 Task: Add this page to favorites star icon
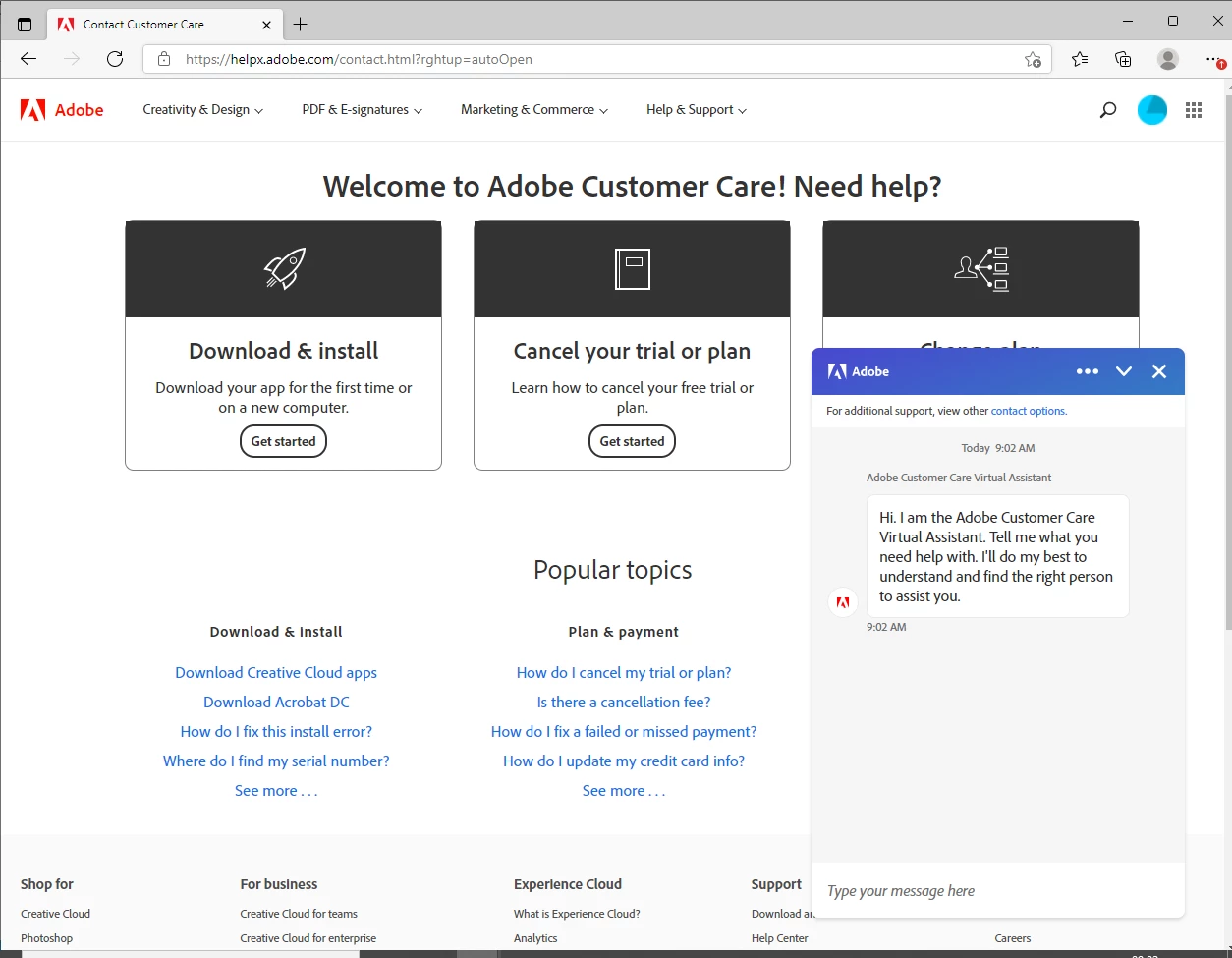(x=1033, y=59)
